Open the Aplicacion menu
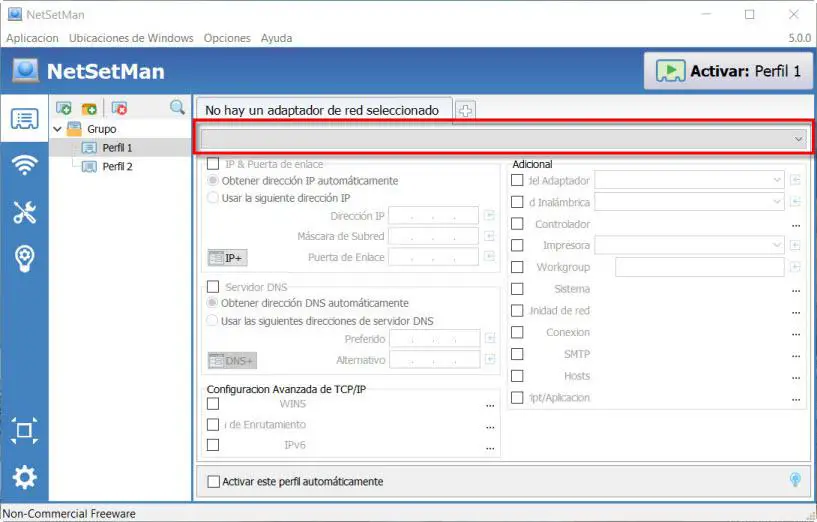The image size is (817, 522). tap(32, 38)
